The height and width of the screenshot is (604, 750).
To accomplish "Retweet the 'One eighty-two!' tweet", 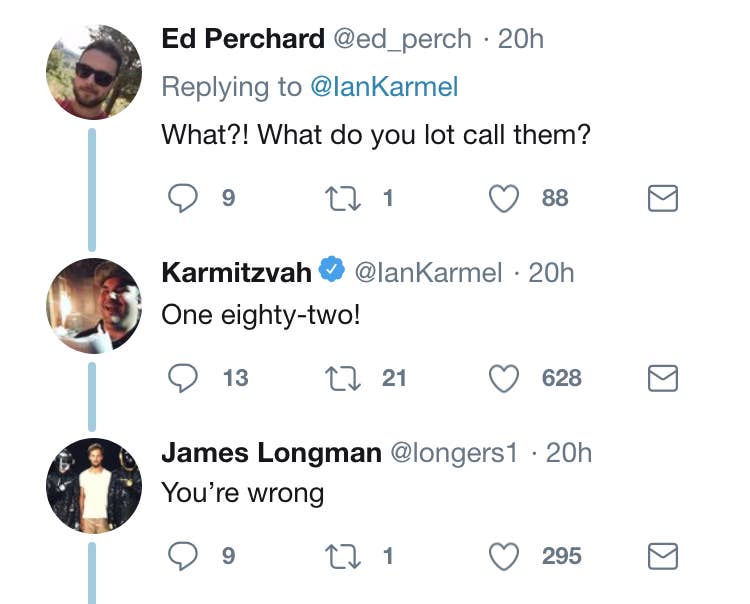I will click(344, 378).
